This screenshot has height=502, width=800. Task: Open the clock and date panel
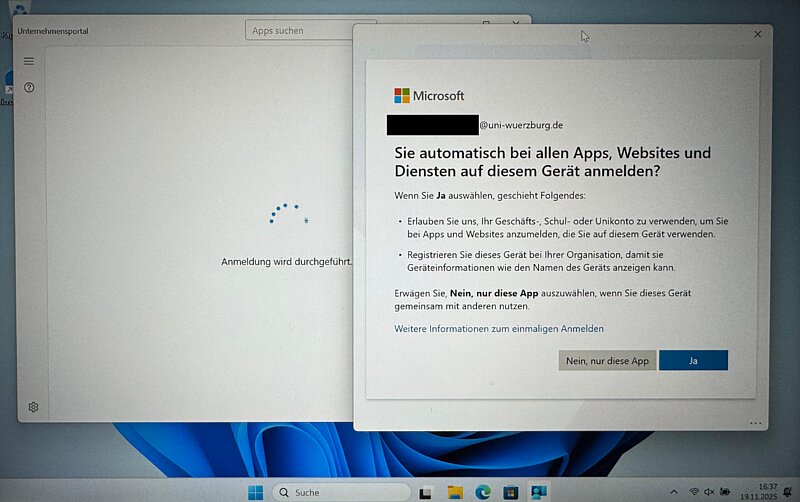767,492
